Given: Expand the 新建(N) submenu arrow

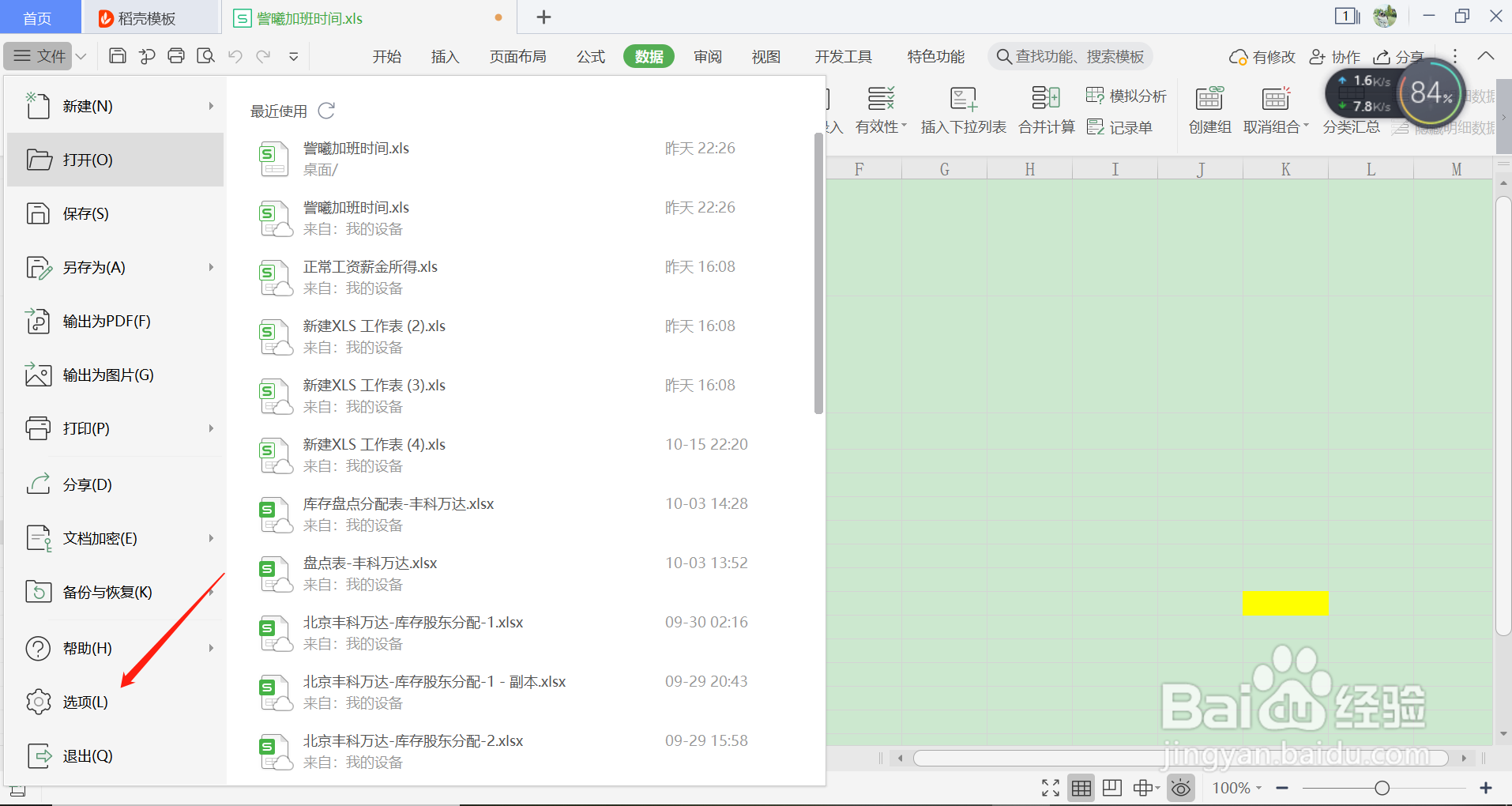Looking at the screenshot, I should 211,106.
